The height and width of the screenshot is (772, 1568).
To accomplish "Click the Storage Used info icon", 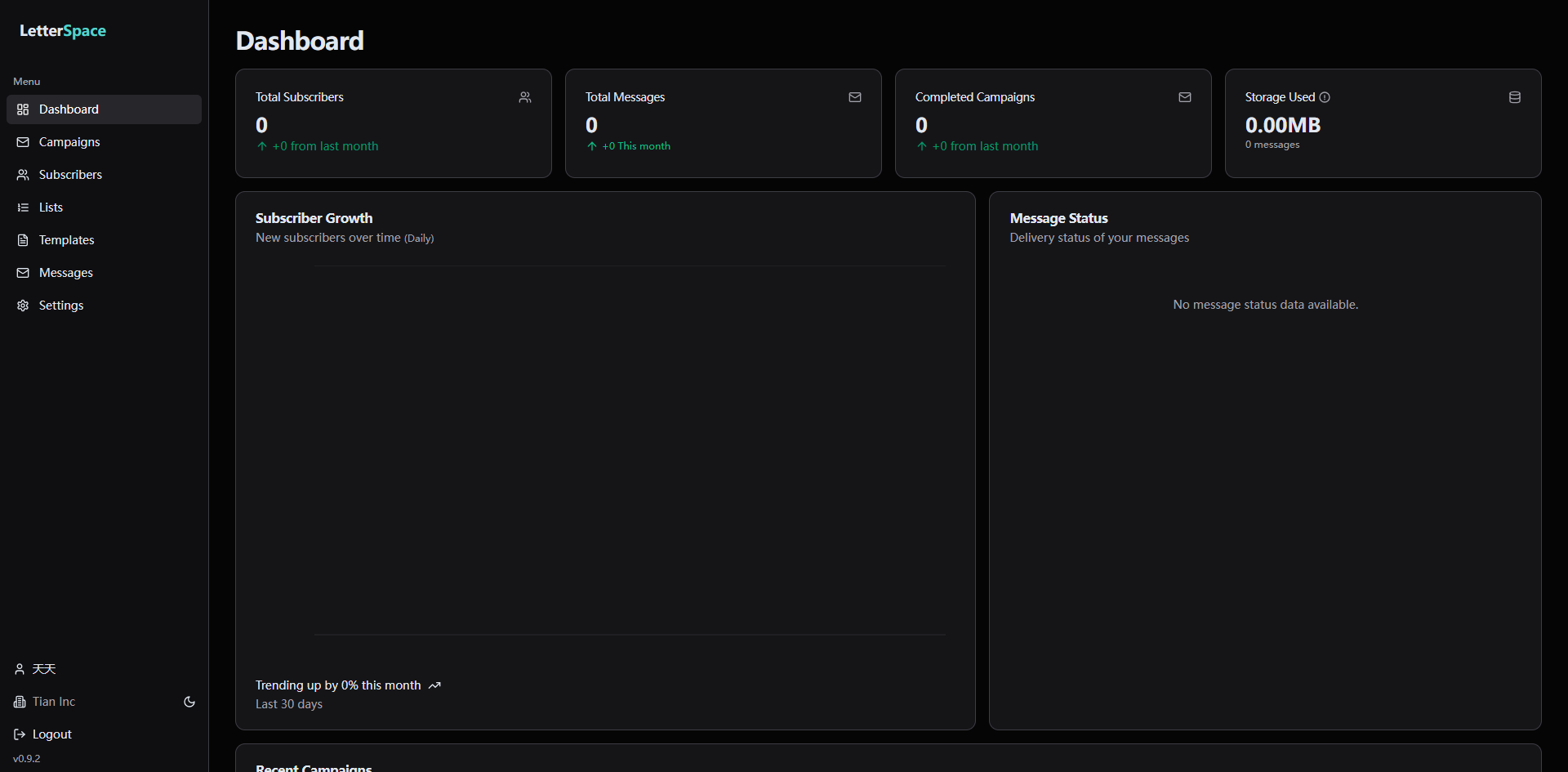I will point(1325,97).
